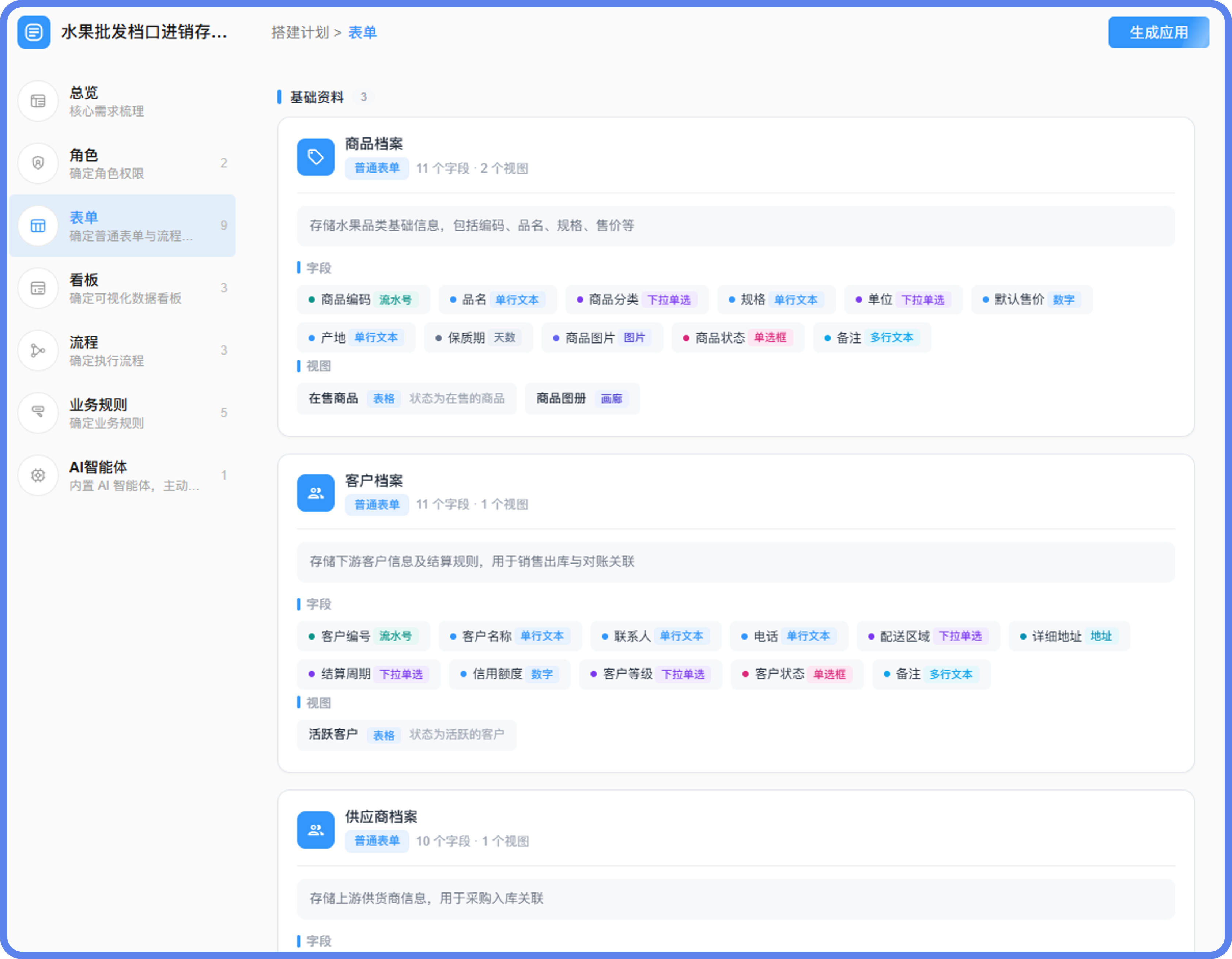This screenshot has width=1232, height=959.
Task: Go to 搭建计划 in breadcrumb
Action: coord(300,33)
